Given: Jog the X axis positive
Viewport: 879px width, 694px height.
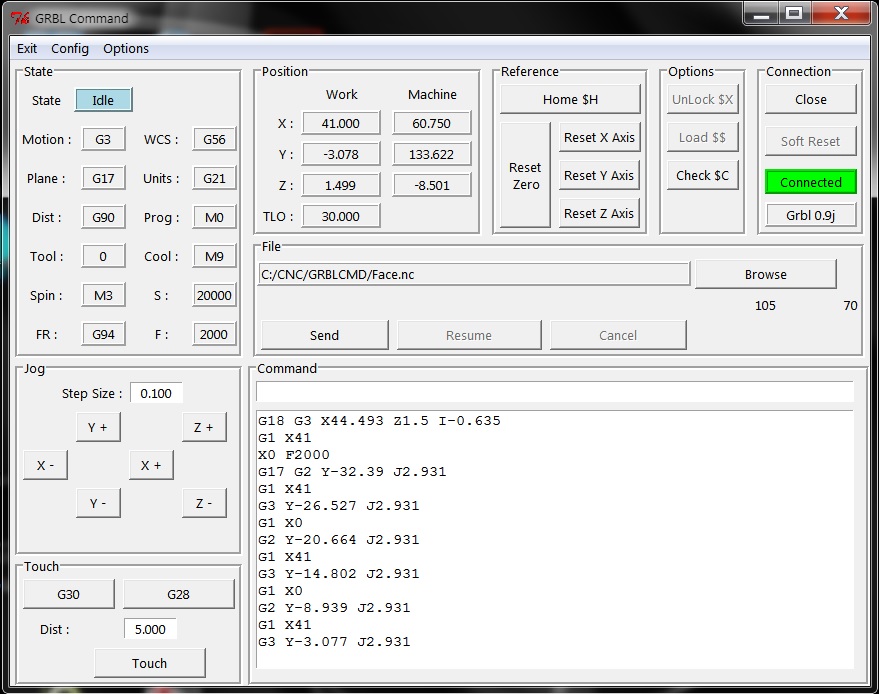Looking at the screenshot, I should pyautogui.click(x=151, y=465).
